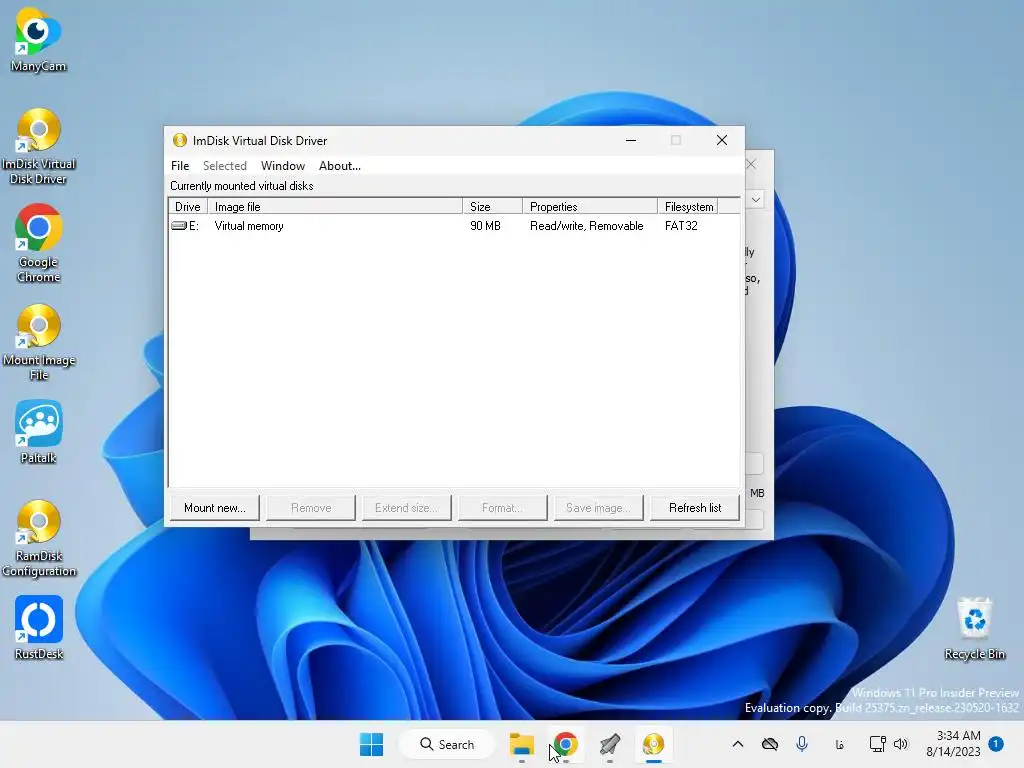Click the Refresh list button
The height and width of the screenshot is (768, 1024).
695,508
